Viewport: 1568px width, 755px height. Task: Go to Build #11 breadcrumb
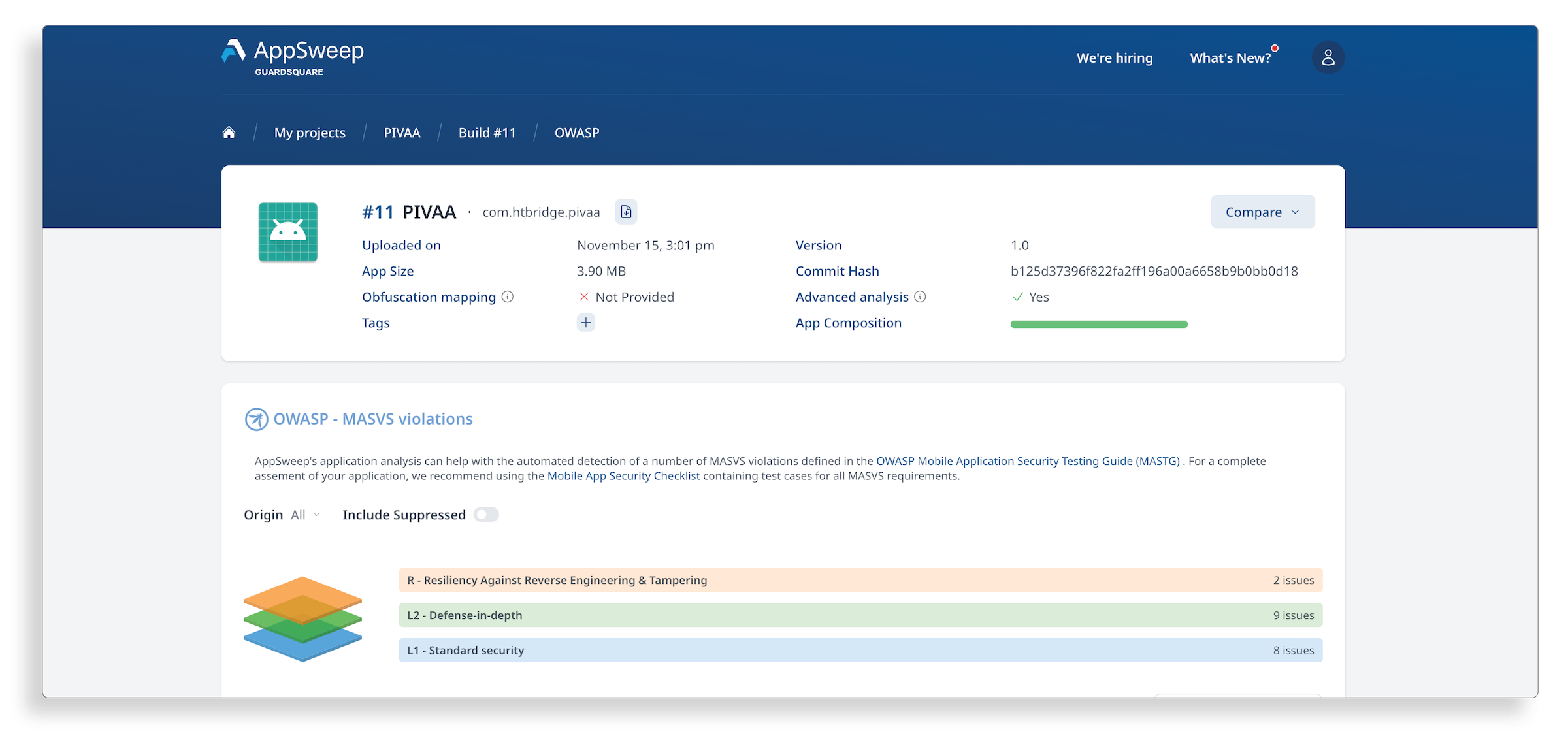coord(487,133)
